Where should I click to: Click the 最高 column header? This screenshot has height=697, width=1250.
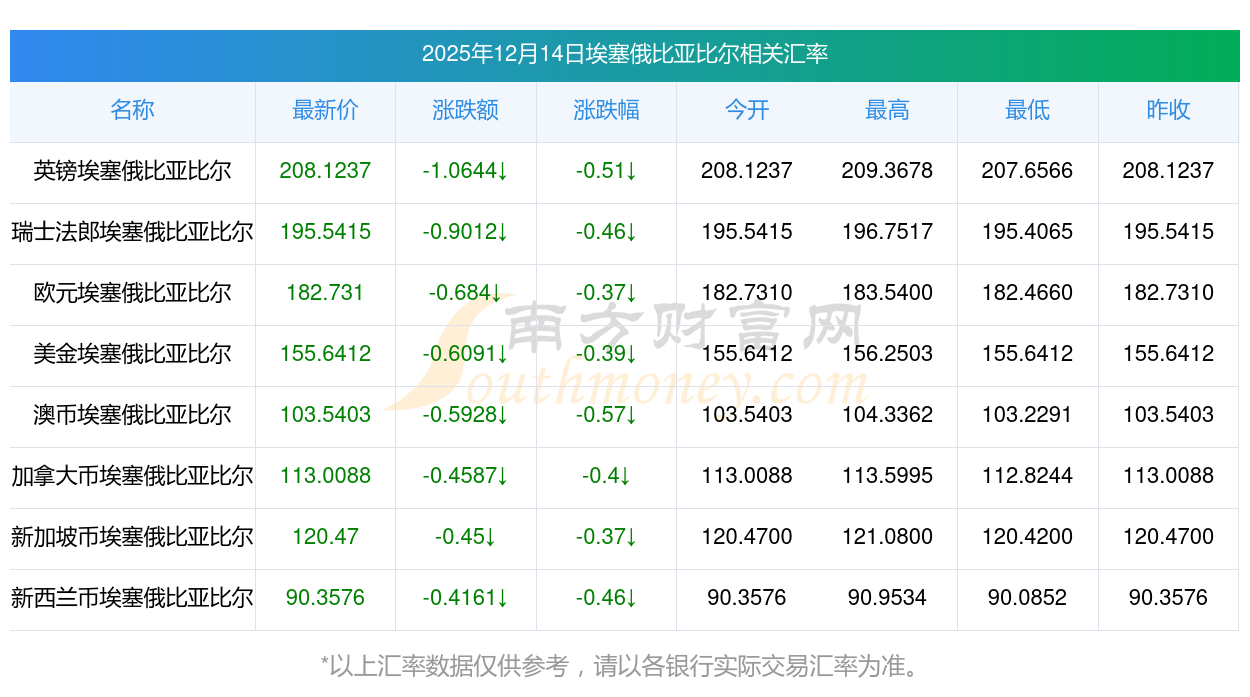click(887, 111)
